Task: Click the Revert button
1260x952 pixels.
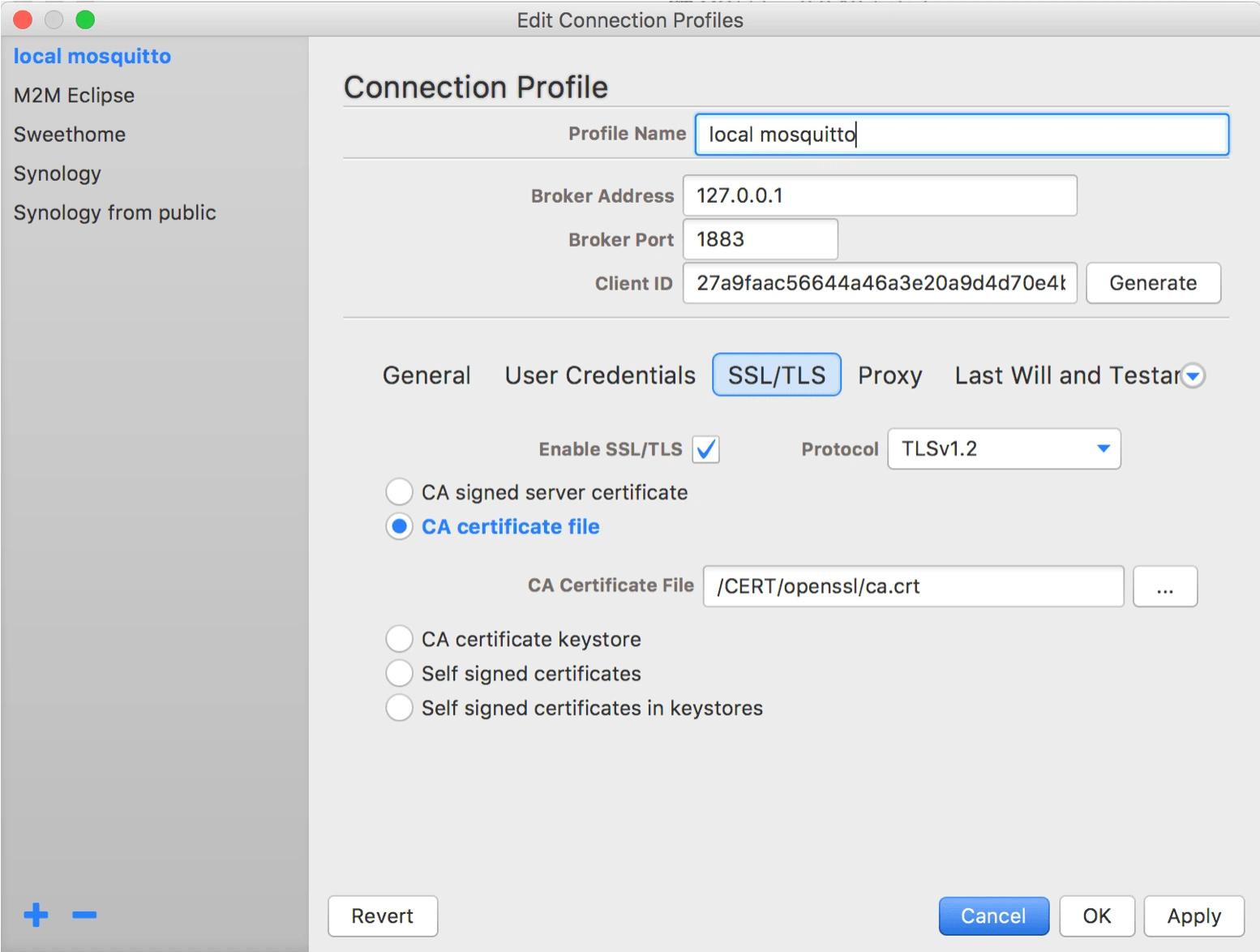Action: (382, 916)
